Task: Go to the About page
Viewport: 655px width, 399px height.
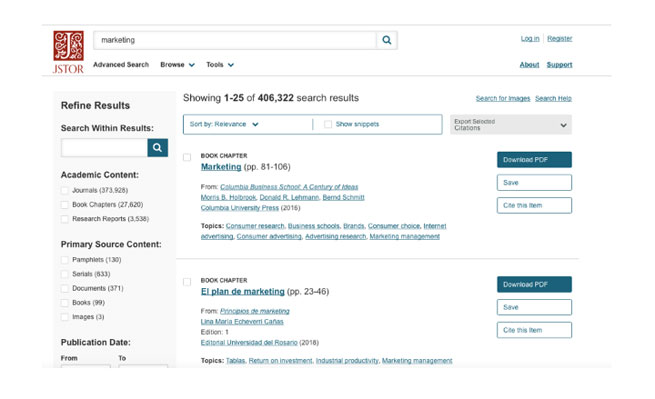Action: (x=529, y=65)
